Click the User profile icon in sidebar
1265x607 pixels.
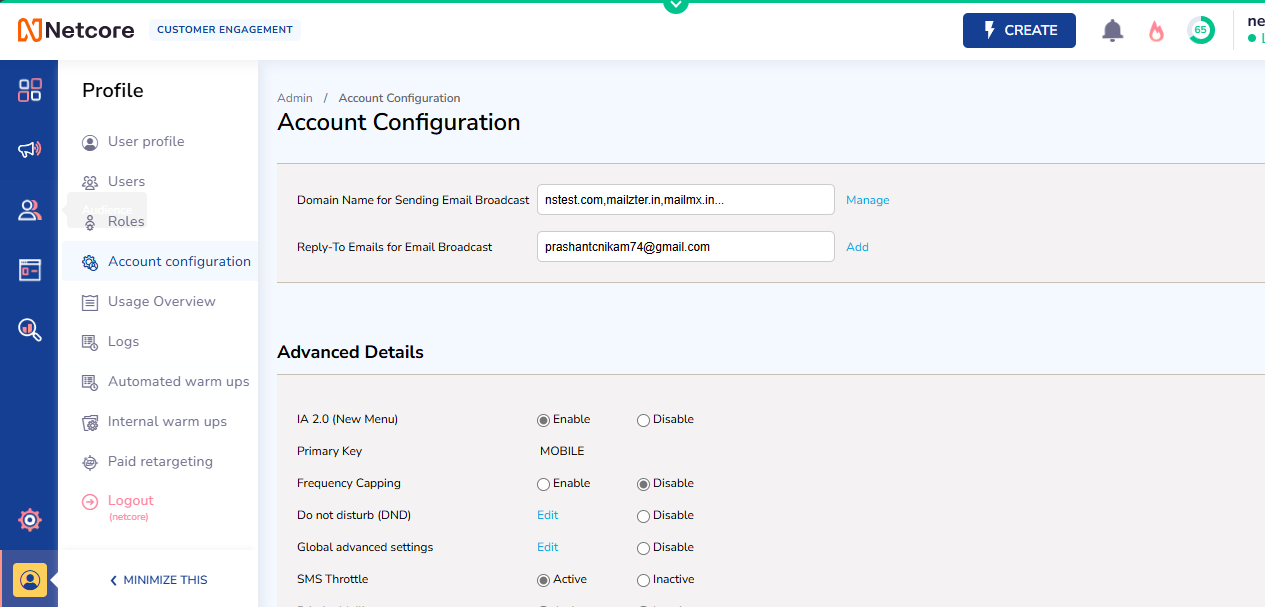[90, 142]
